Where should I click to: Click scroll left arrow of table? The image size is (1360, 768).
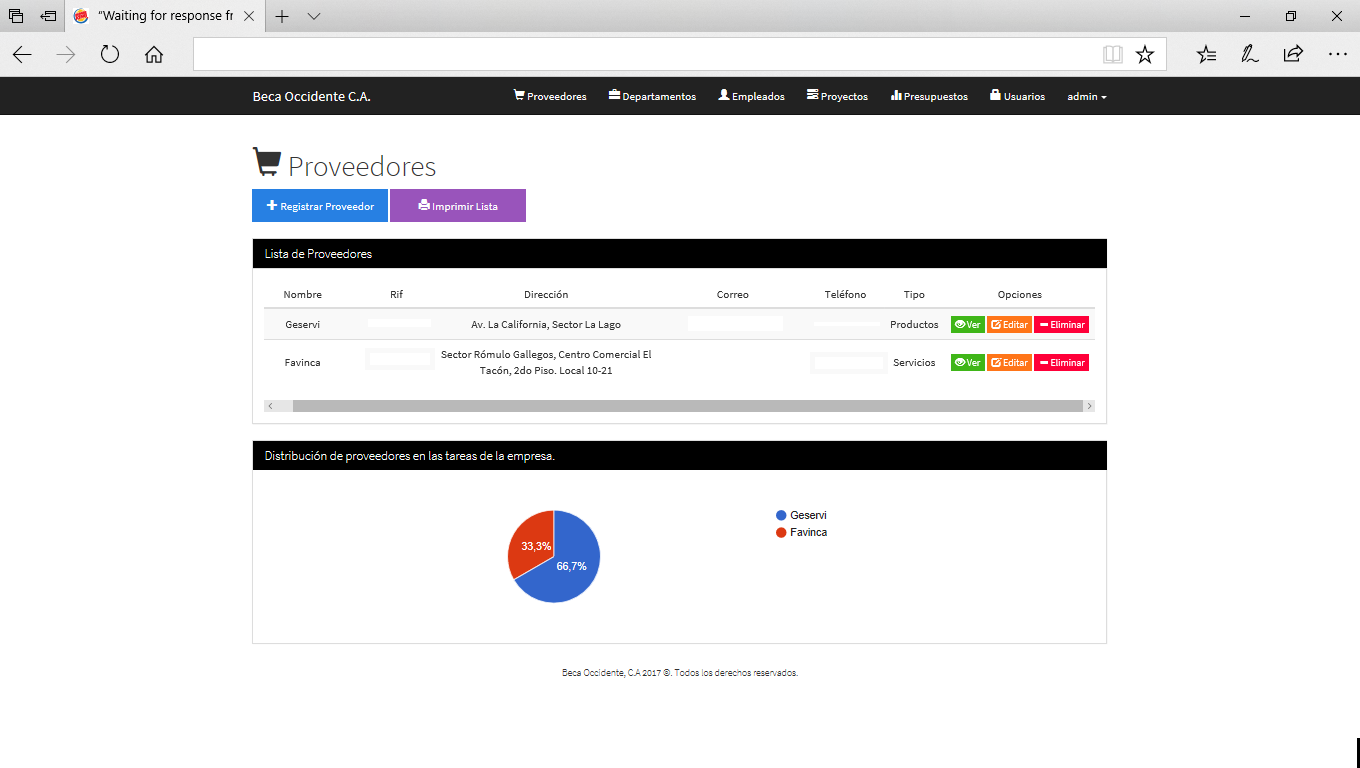pyautogui.click(x=270, y=406)
